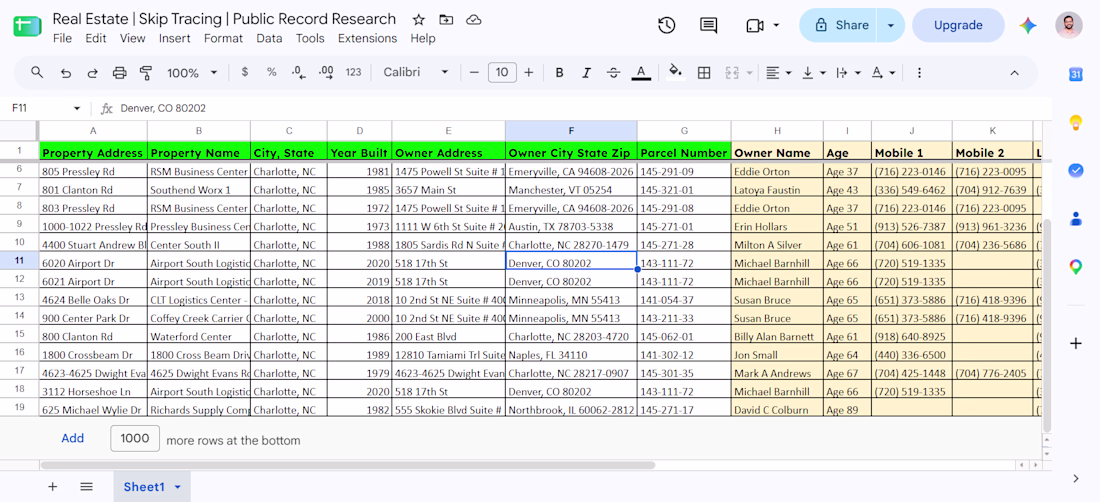Open Google Tasks side panel
This screenshot has height=502, width=1100.
coord(1075,170)
